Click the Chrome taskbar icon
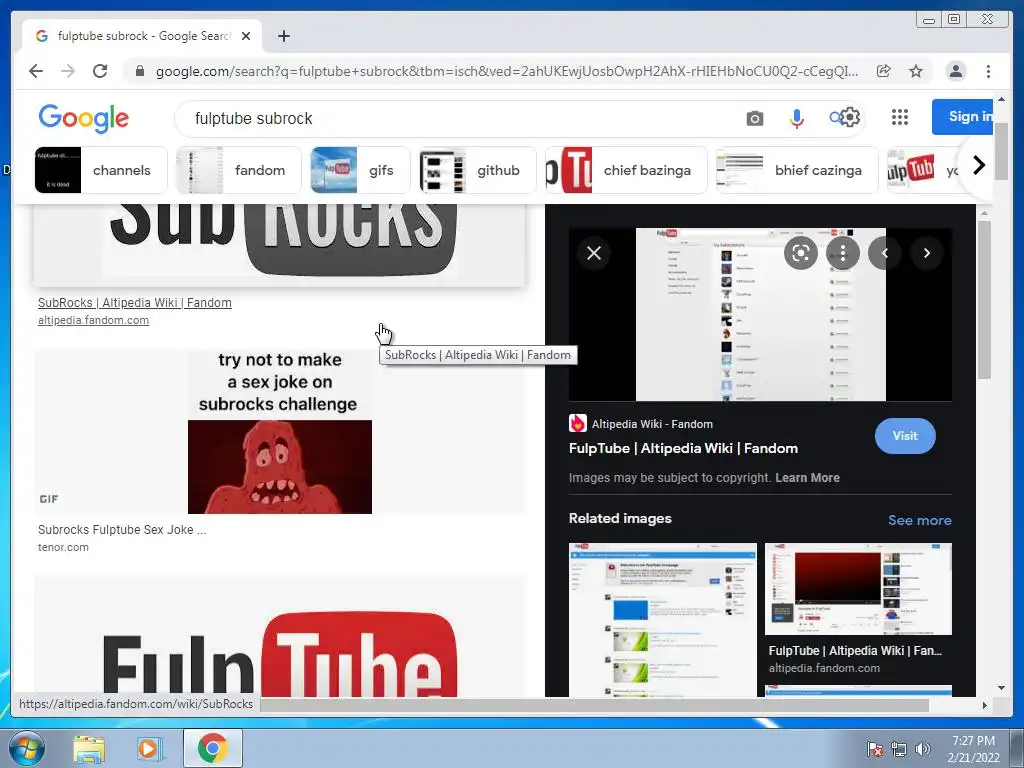1024x768 pixels. [x=212, y=748]
